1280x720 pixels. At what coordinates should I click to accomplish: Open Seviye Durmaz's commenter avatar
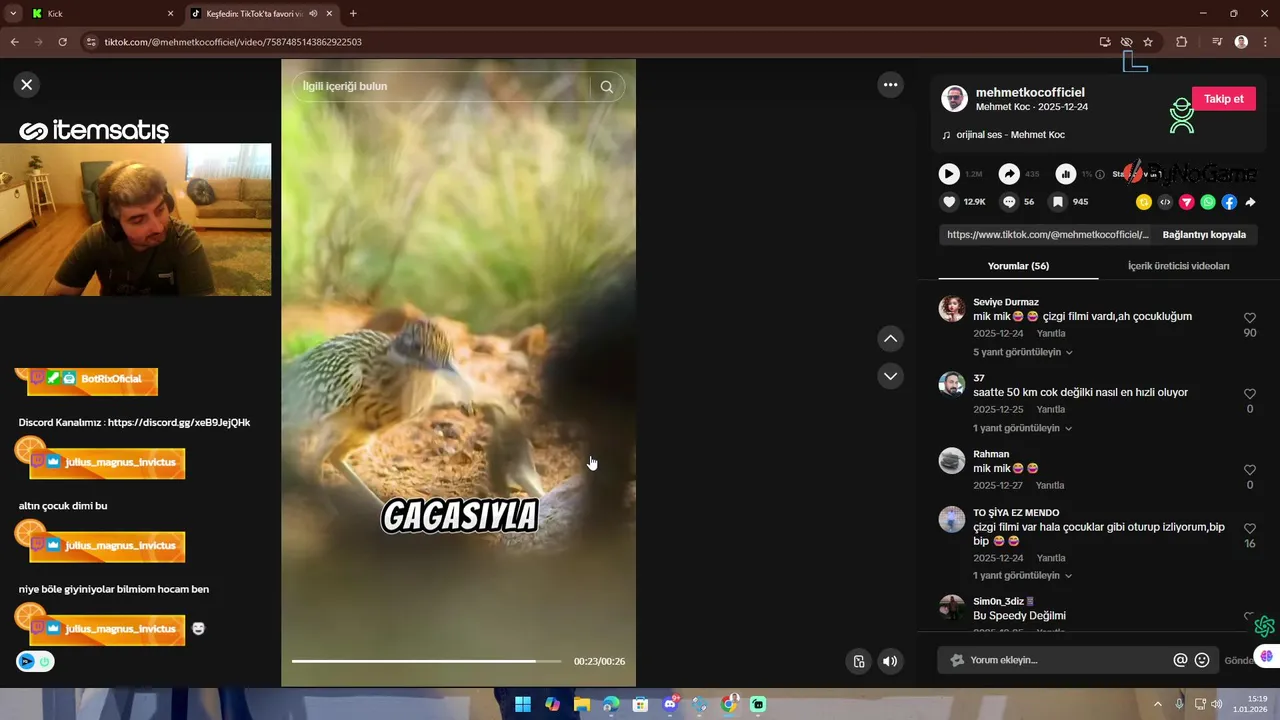tap(952, 308)
